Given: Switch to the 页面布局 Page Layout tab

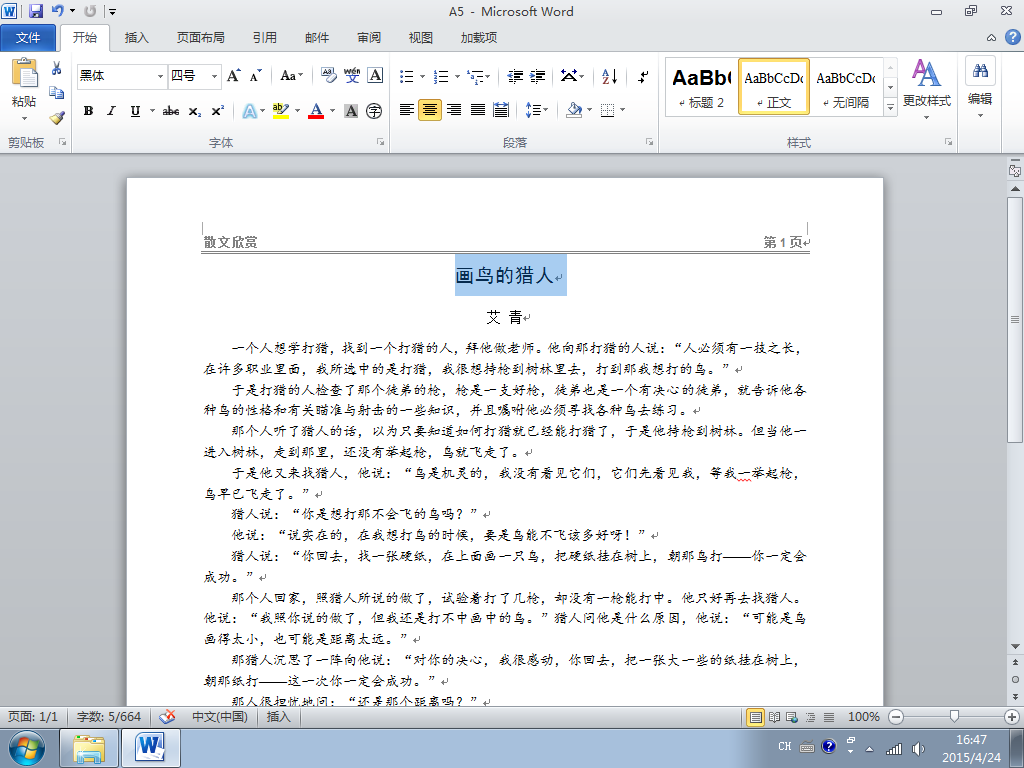Looking at the screenshot, I should (200, 38).
